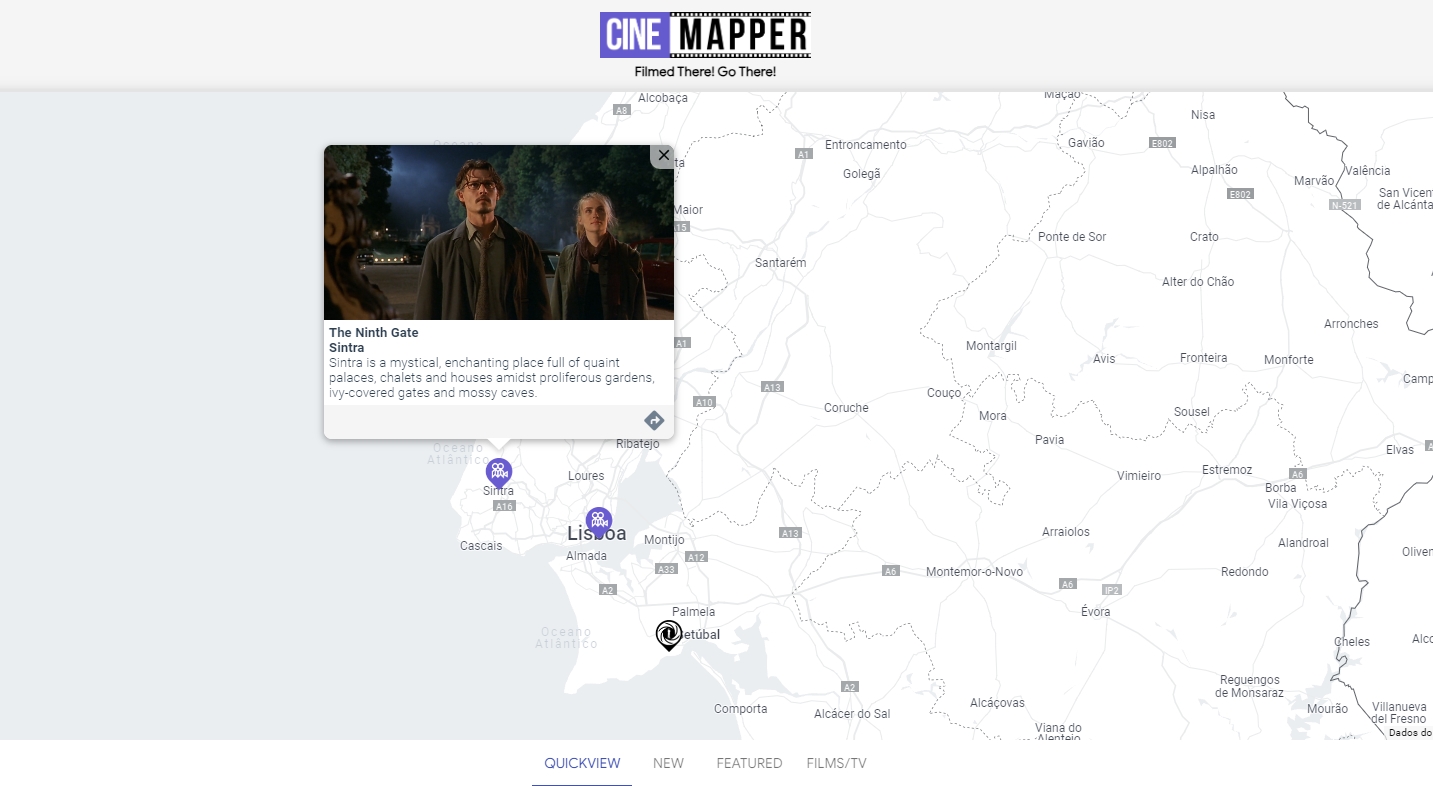This screenshot has width=1433, height=786.
Task: Click the Arraiolos map label
Action: coord(1066,532)
